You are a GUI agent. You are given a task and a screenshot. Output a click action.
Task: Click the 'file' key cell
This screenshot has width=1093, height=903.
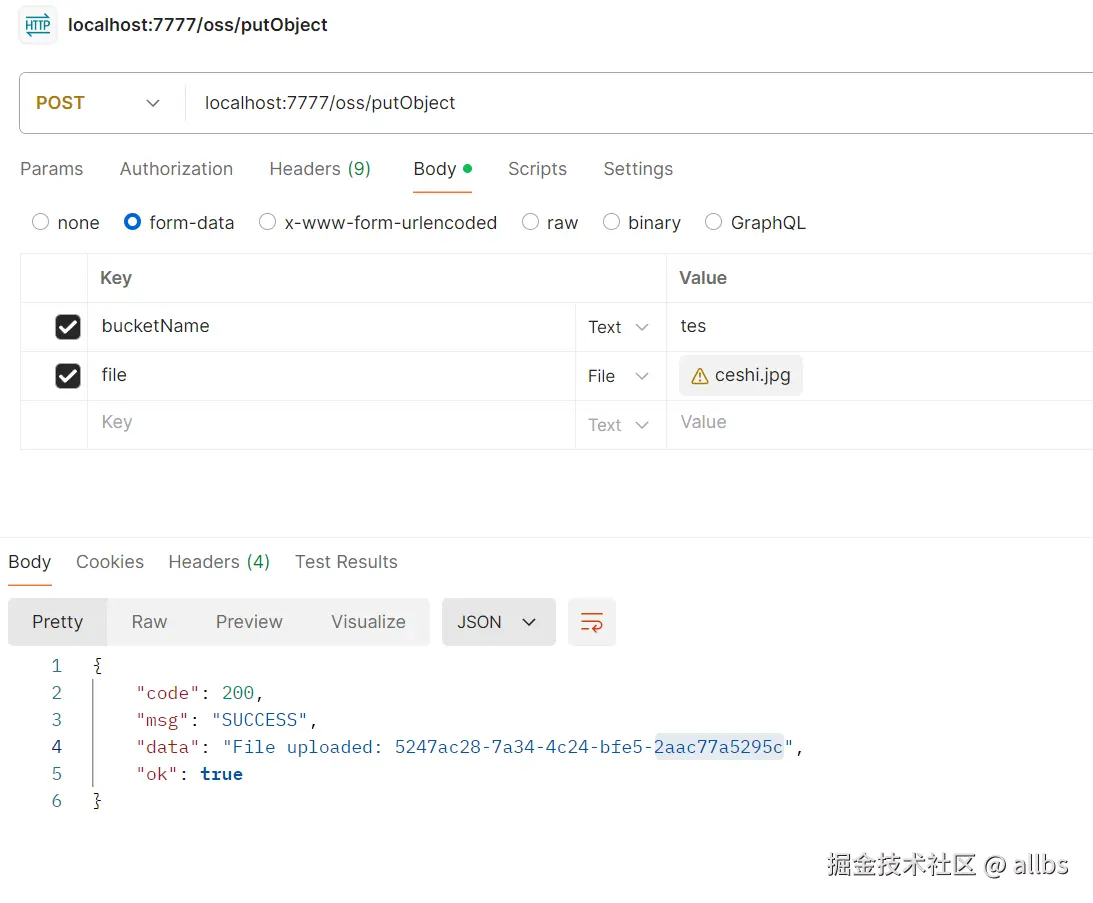[x=331, y=376]
